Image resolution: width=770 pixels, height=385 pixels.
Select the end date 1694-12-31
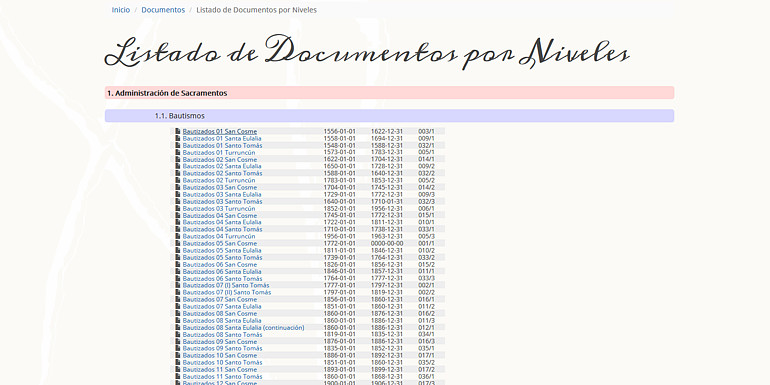click(387, 138)
